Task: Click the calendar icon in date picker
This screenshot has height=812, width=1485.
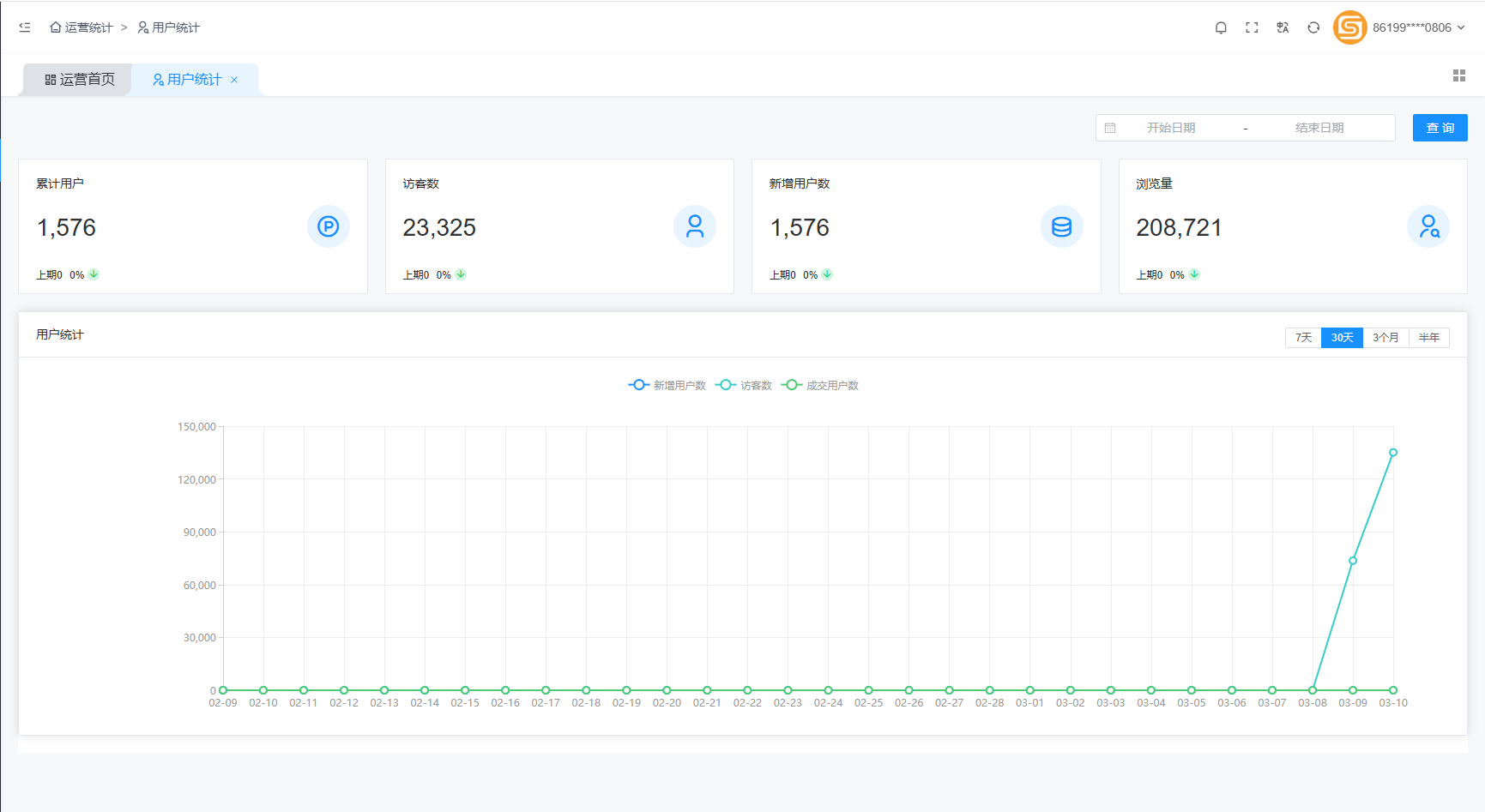Action: (x=1110, y=128)
